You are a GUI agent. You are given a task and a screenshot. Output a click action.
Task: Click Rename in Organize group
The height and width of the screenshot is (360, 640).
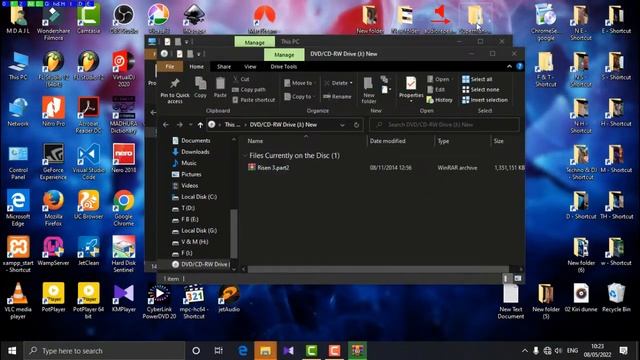[x=338, y=96]
